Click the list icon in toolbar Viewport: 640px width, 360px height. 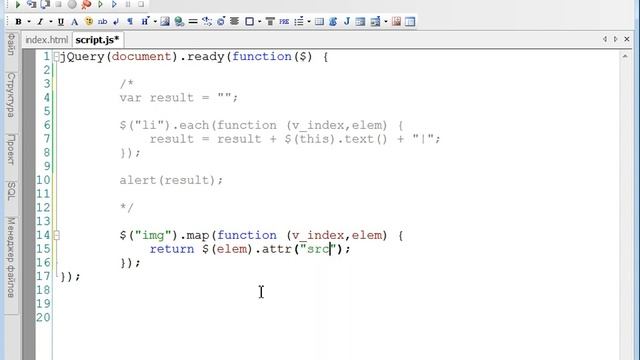(299, 22)
